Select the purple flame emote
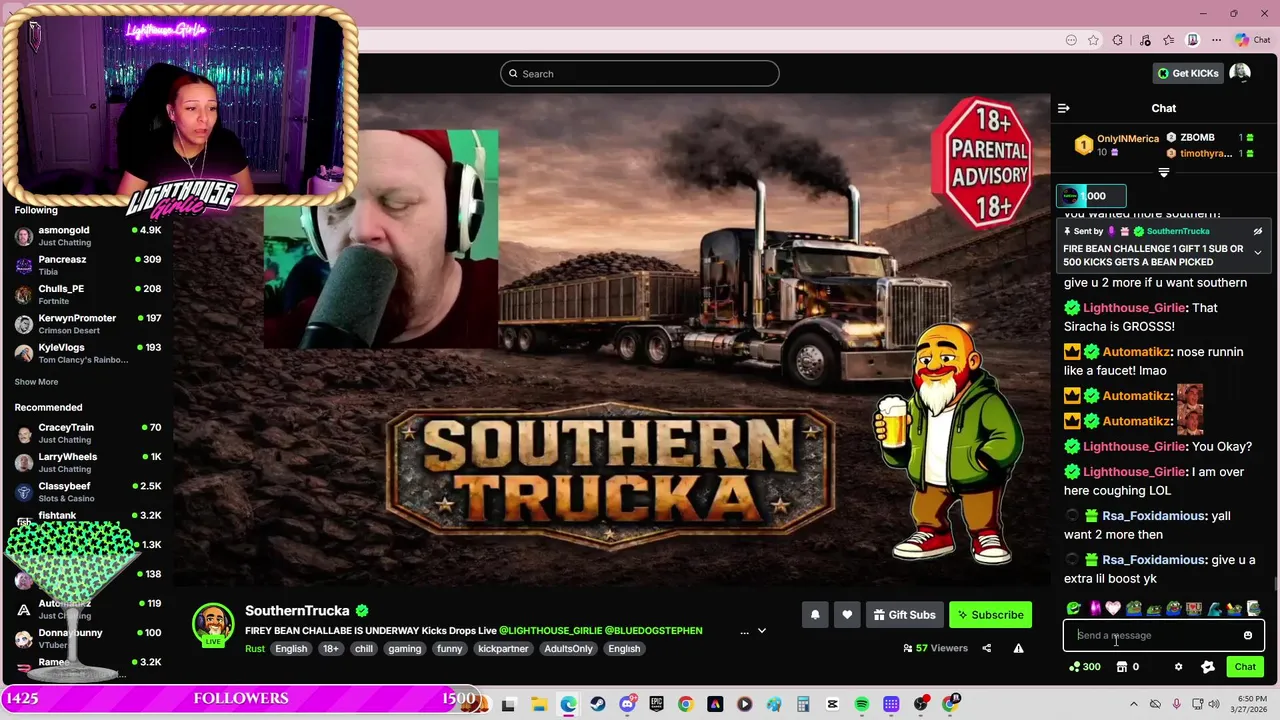This screenshot has height=720, width=1280. click(x=1094, y=608)
